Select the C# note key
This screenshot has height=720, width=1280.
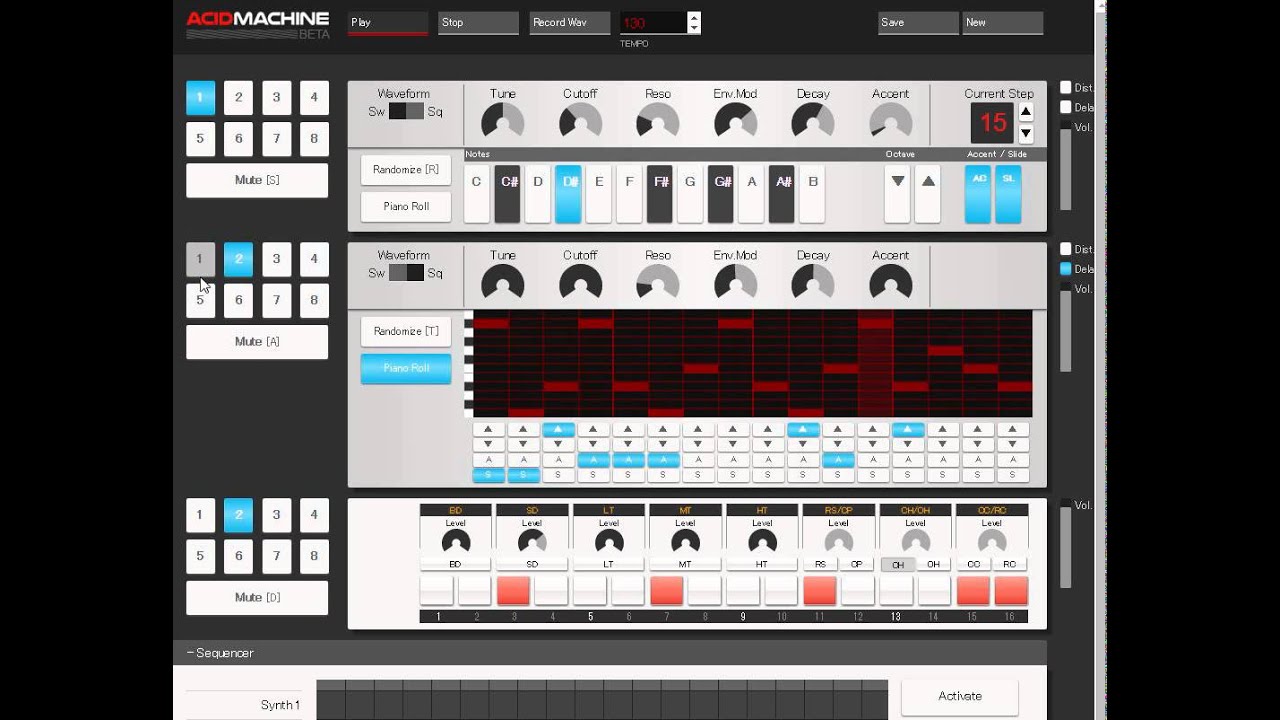pos(508,193)
